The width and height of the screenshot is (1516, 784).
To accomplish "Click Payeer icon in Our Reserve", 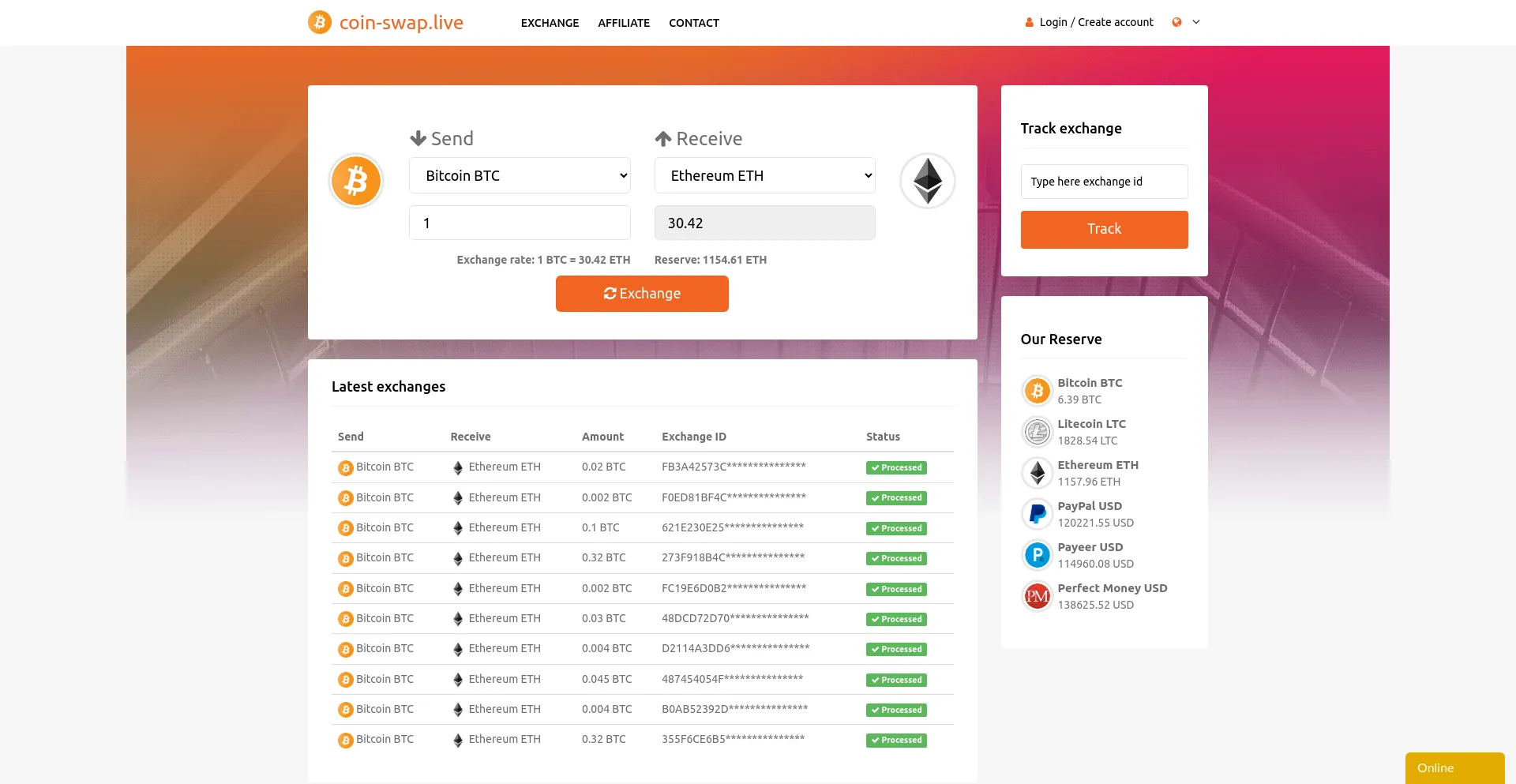I will 1037,555.
